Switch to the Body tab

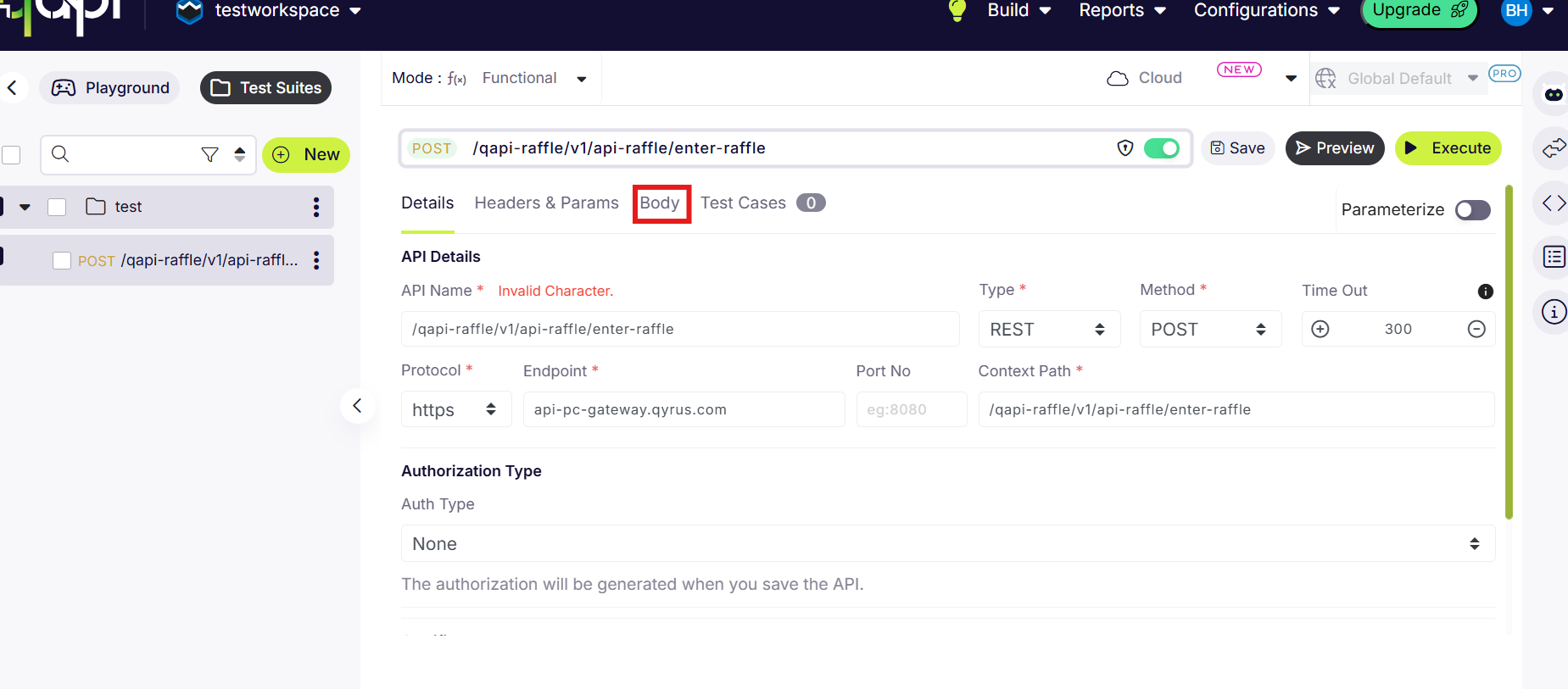[660, 203]
